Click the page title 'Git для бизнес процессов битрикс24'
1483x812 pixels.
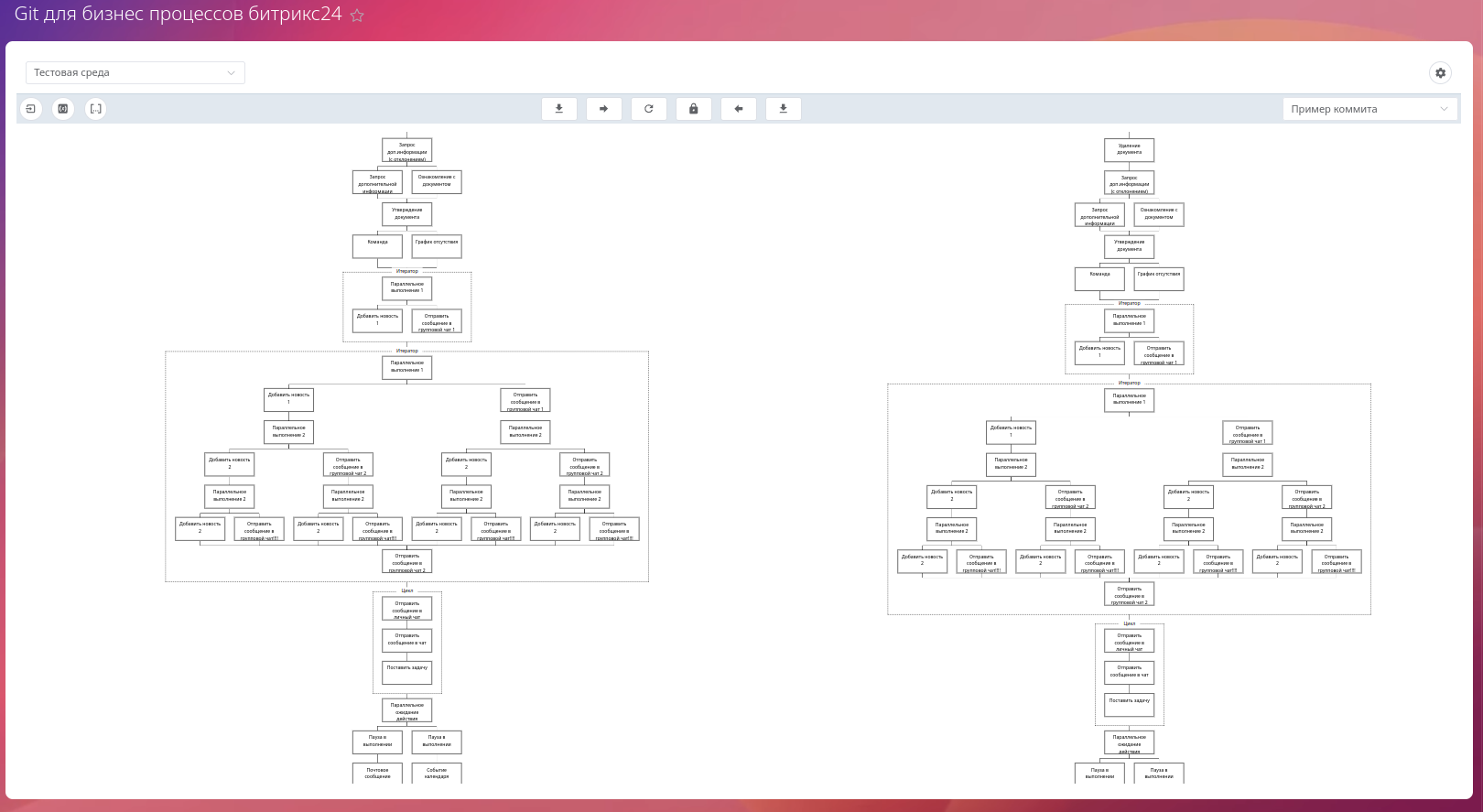(x=178, y=15)
